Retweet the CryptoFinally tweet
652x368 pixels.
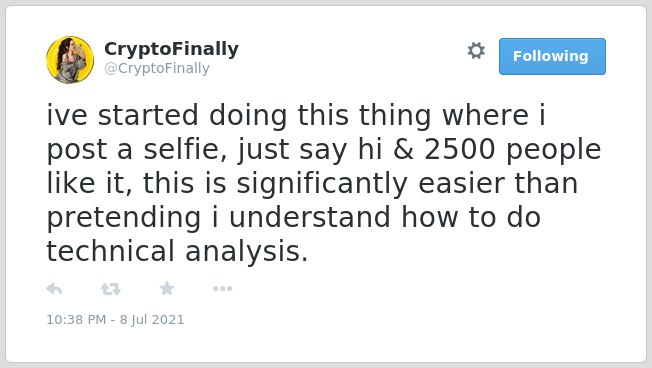(x=111, y=289)
